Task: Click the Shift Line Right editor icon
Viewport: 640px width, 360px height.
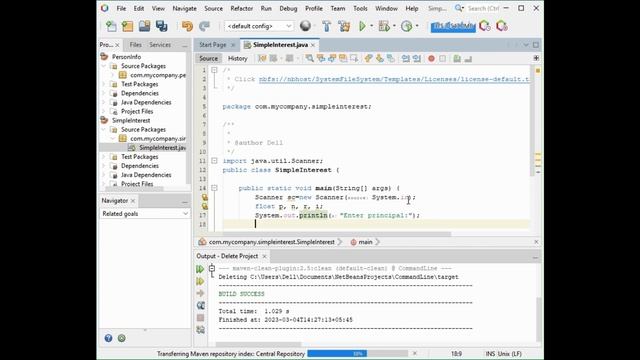Action: coord(416,58)
